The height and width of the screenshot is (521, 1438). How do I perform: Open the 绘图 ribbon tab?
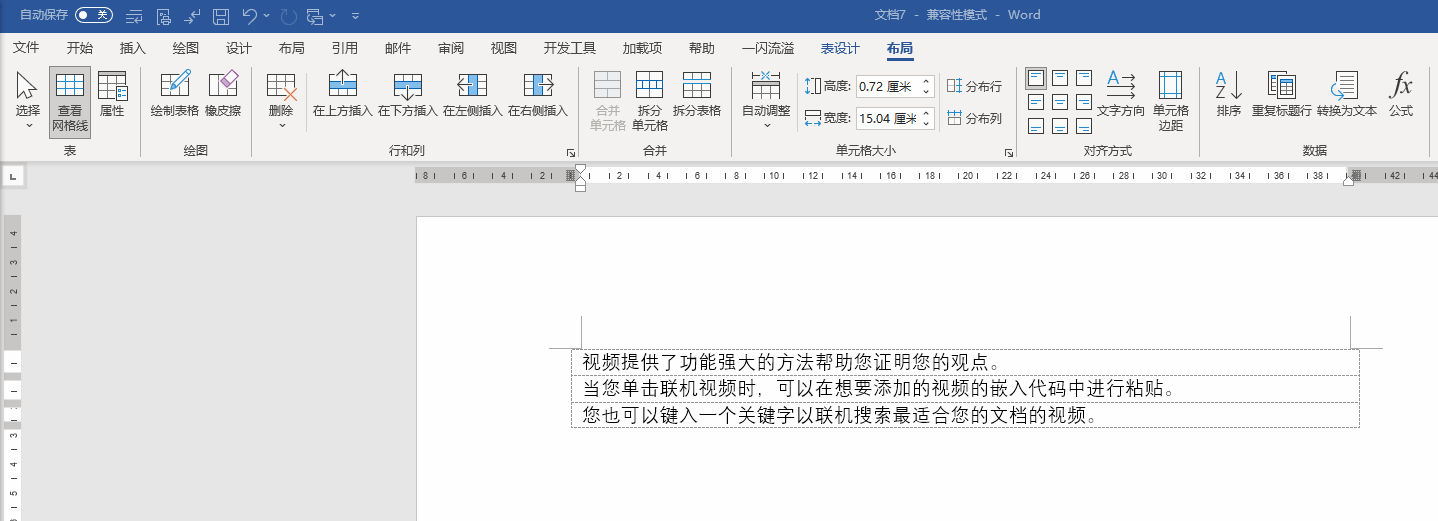(x=186, y=48)
